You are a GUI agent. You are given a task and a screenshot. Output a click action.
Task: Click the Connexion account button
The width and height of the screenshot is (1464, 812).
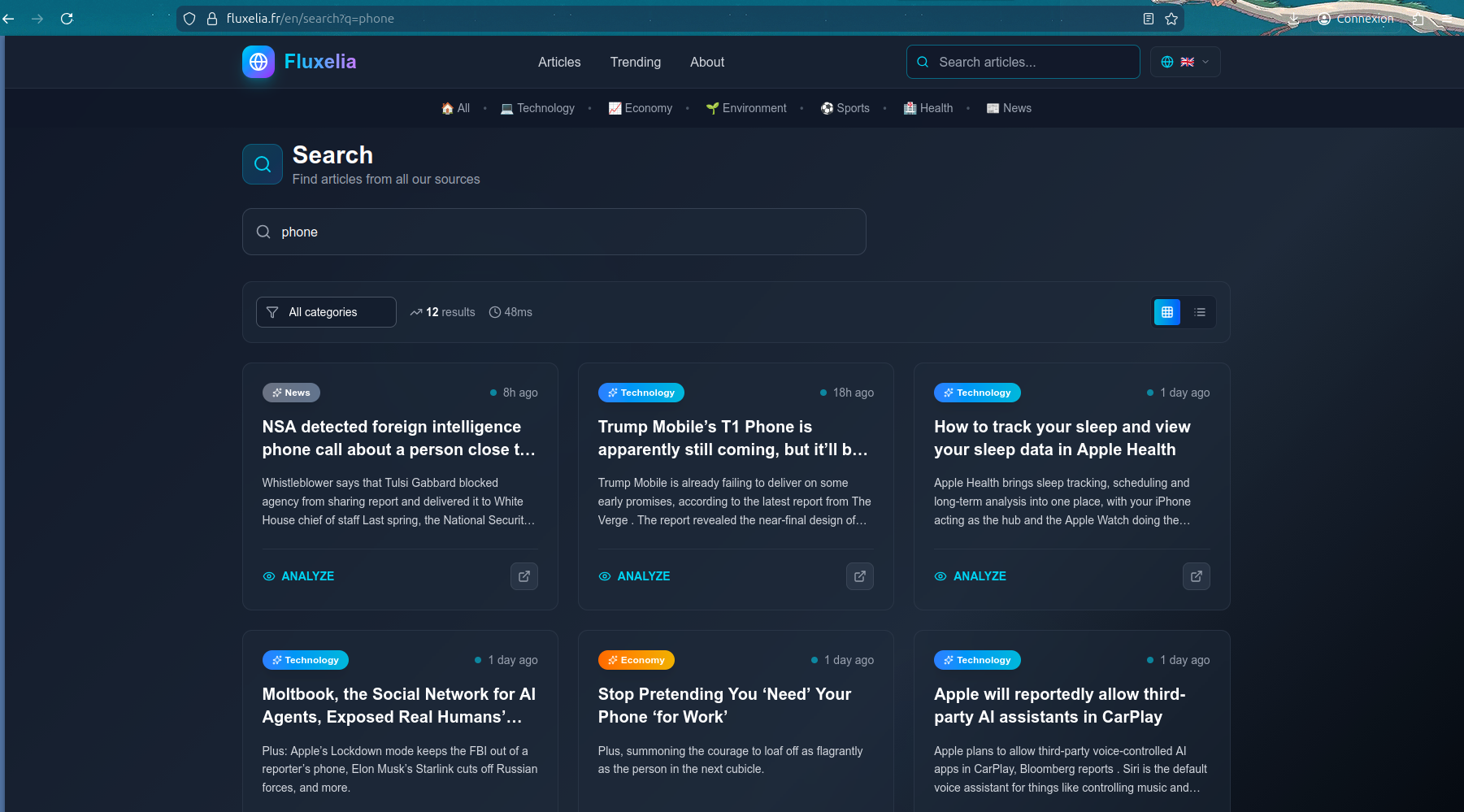click(1356, 18)
